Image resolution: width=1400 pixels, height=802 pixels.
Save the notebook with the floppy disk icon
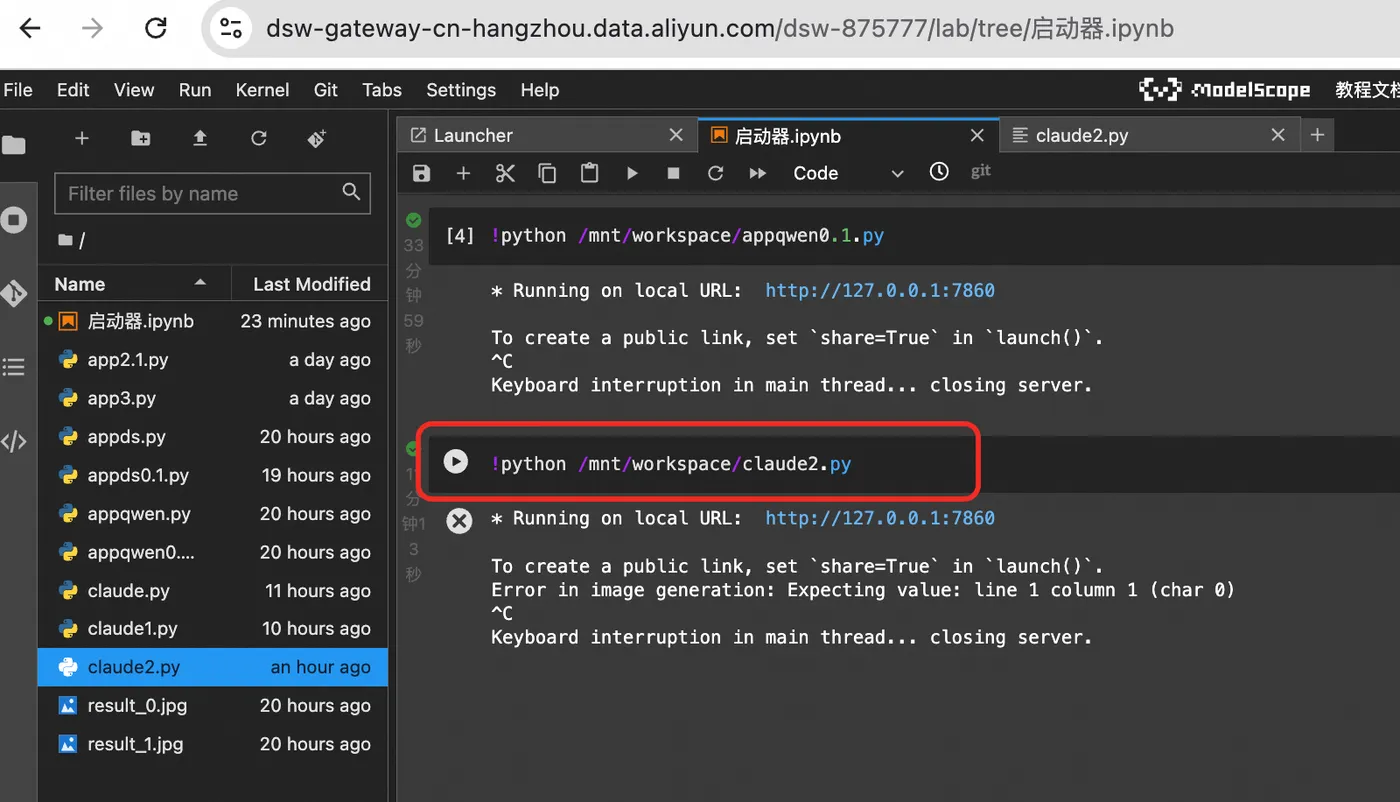pos(421,173)
